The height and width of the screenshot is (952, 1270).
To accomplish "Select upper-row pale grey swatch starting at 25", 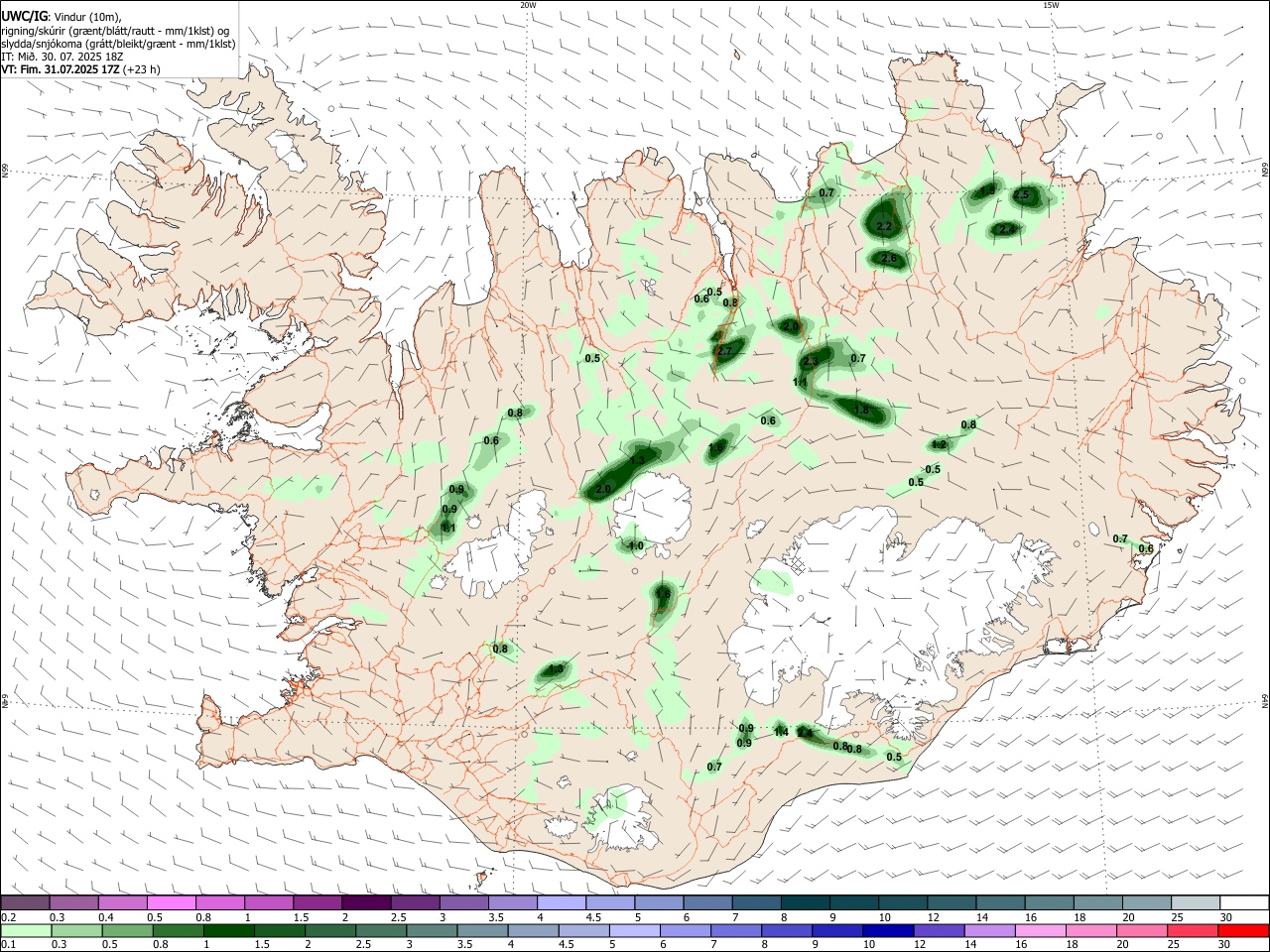I will click(1195, 903).
